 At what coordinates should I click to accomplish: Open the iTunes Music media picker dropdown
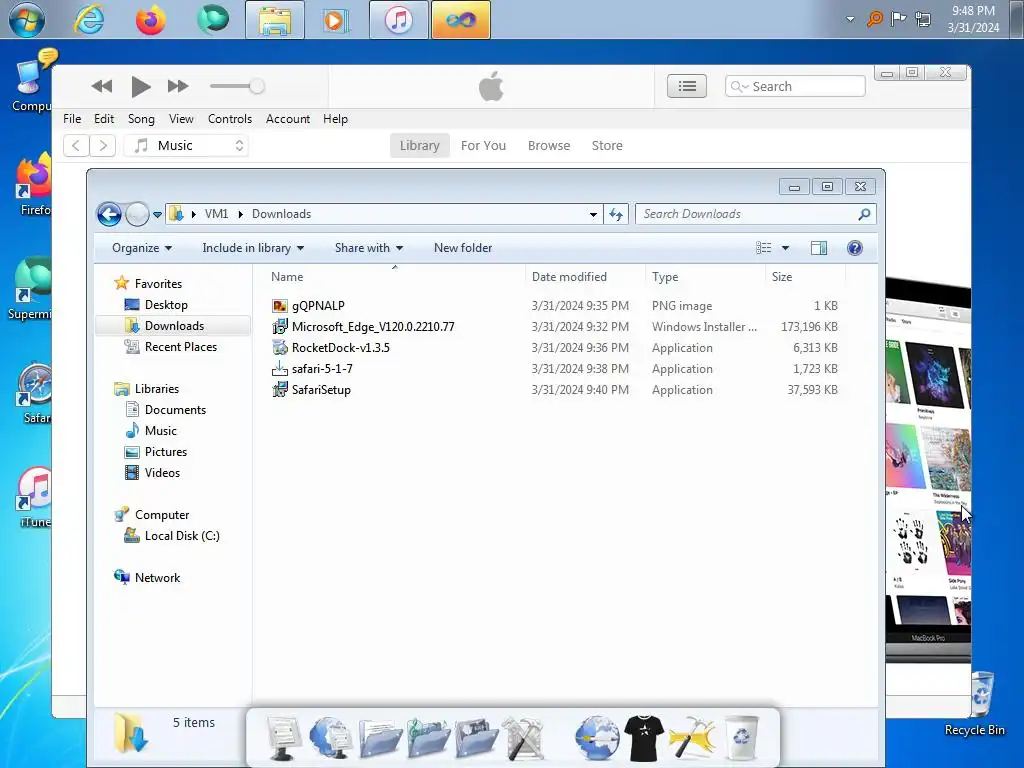(186, 146)
